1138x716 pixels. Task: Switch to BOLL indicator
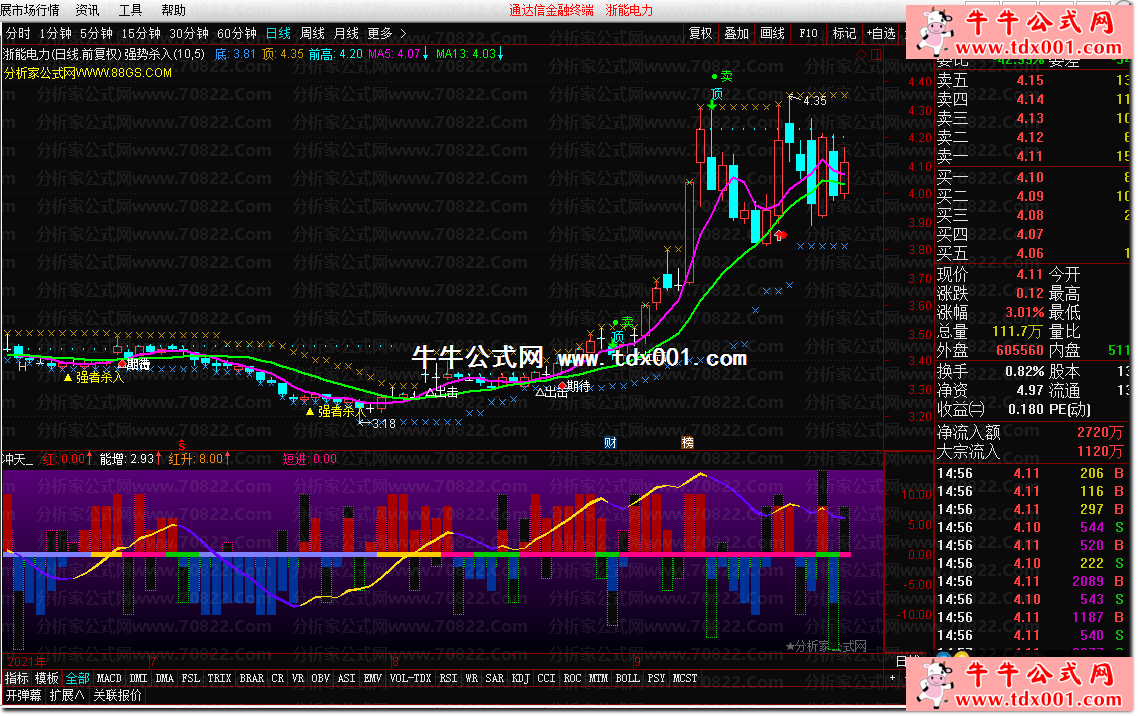(x=627, y=678)
